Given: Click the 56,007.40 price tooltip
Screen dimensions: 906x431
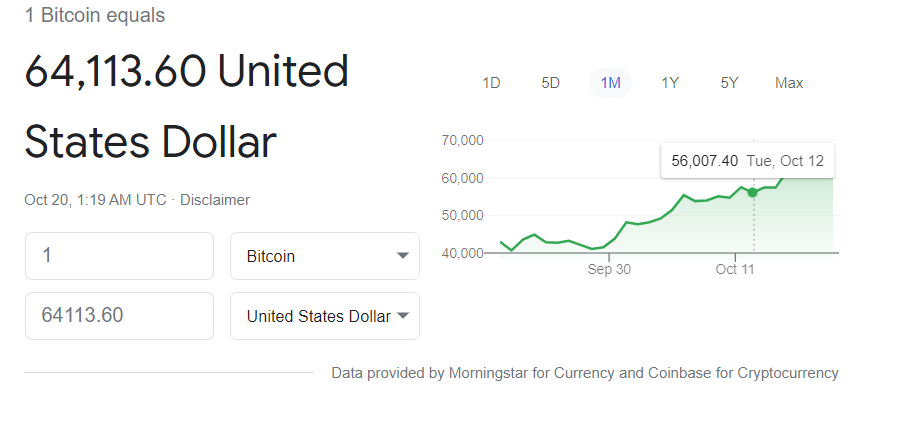Looking at the screenshot, I should 748,161.
